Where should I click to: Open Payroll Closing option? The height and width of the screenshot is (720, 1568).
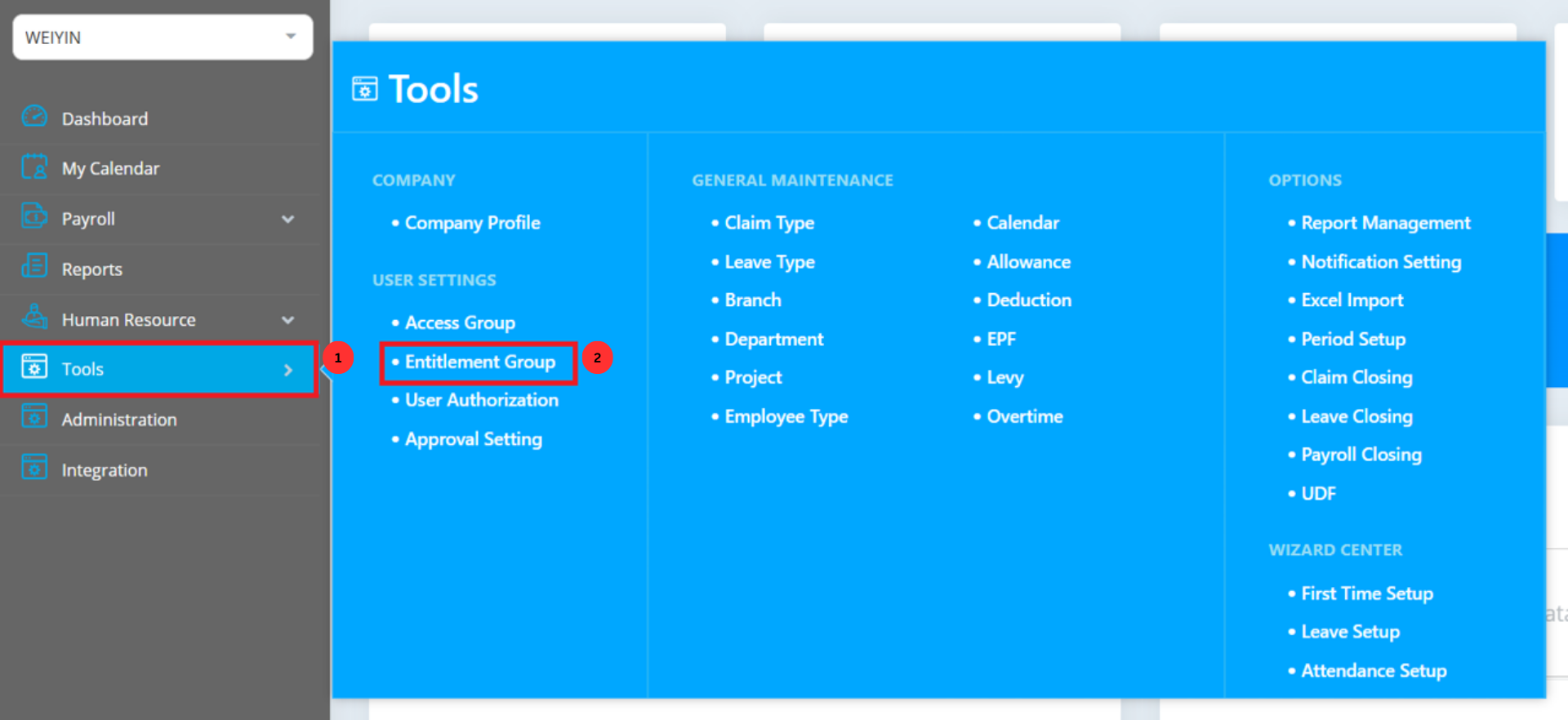(1361, 455)
